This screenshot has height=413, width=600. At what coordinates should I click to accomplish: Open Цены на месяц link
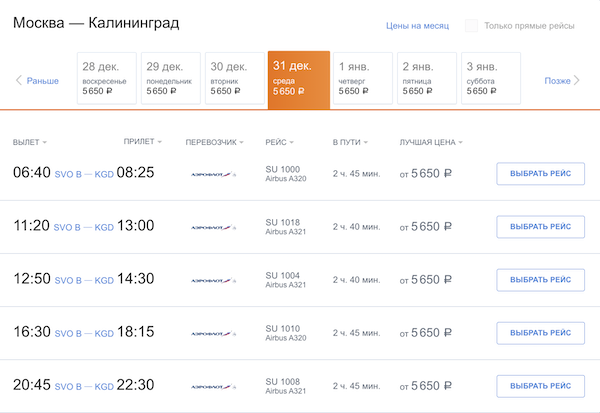[418, 25]
